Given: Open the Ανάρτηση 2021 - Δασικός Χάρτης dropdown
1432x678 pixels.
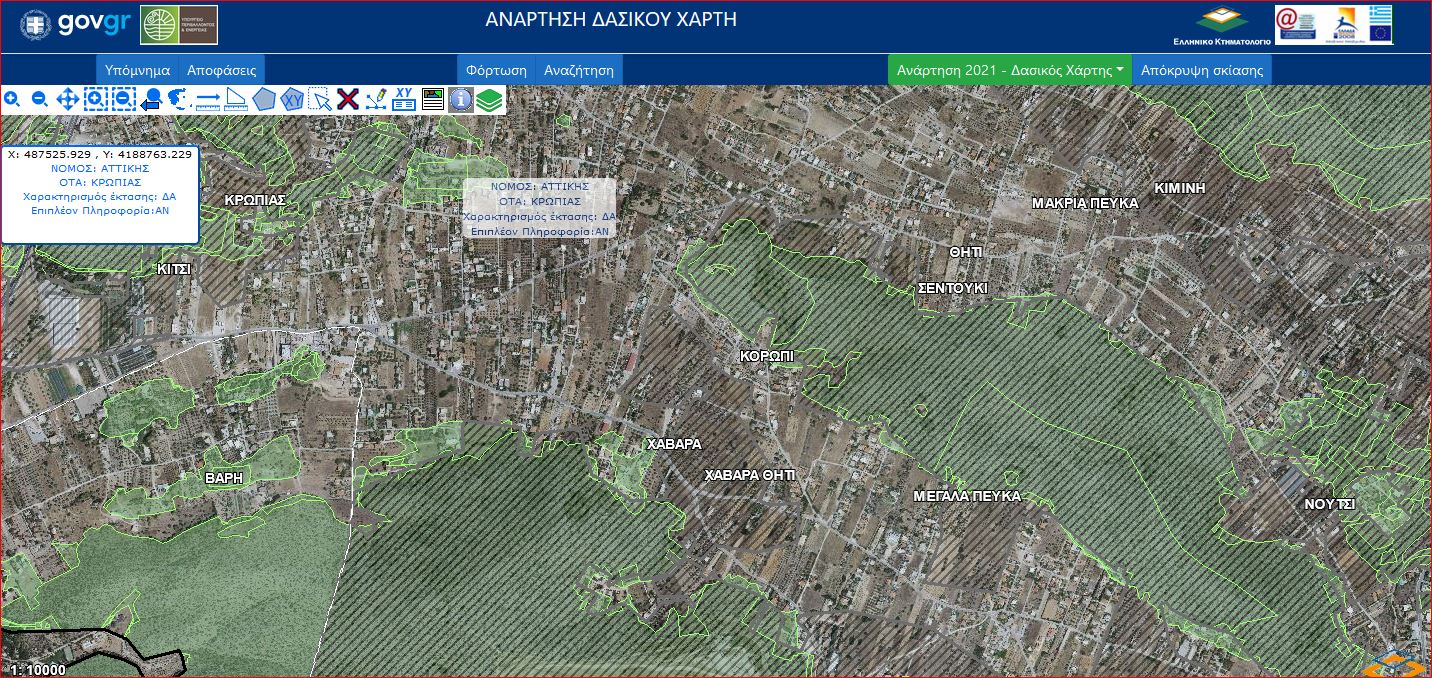Looking at the screenshot, I should click(x=1009, y=69).
